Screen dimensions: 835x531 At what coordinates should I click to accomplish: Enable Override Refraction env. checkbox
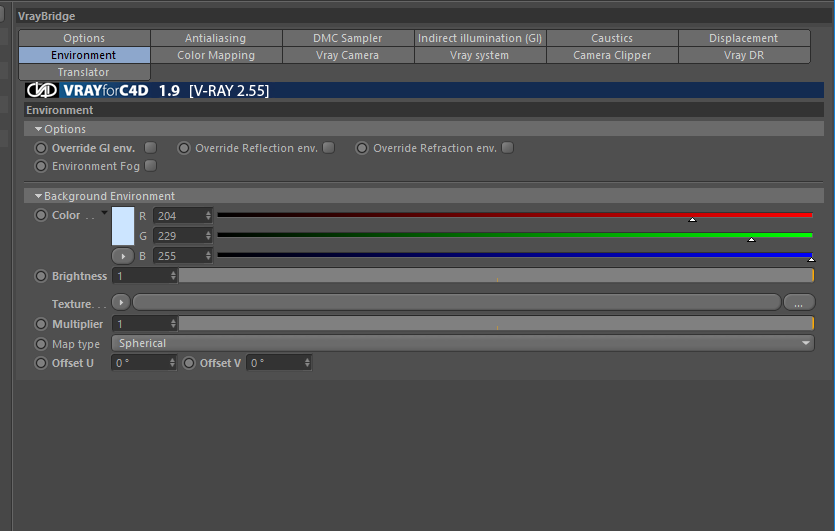(507, 148)
